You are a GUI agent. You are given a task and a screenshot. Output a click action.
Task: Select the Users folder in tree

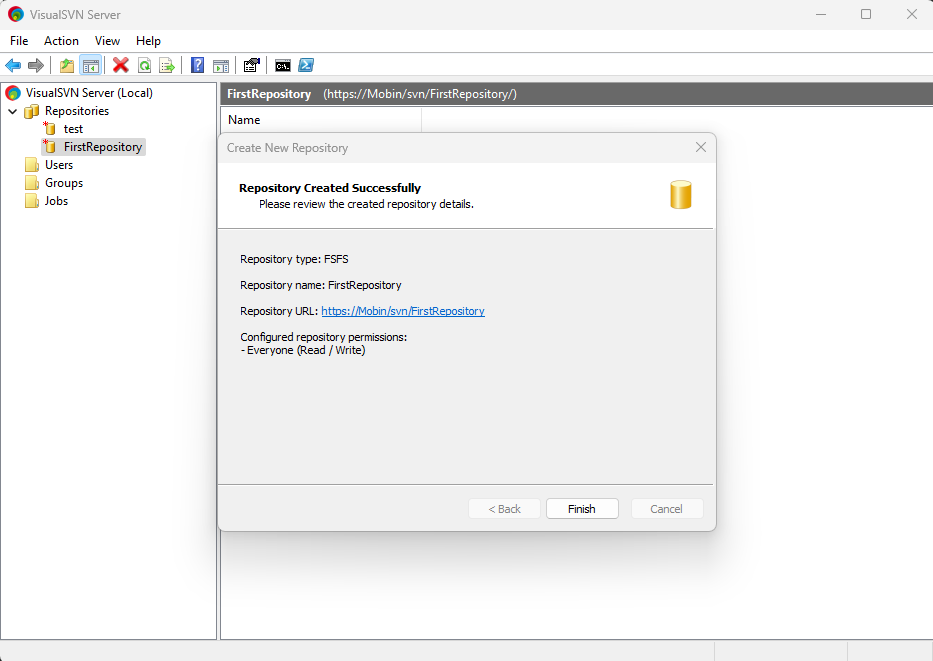[x=59, y=165]
